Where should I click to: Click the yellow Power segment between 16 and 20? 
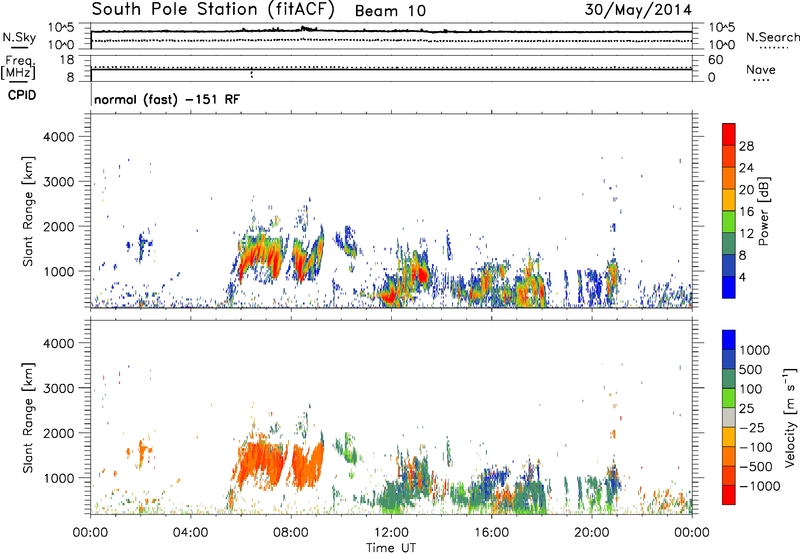[729, 200]
